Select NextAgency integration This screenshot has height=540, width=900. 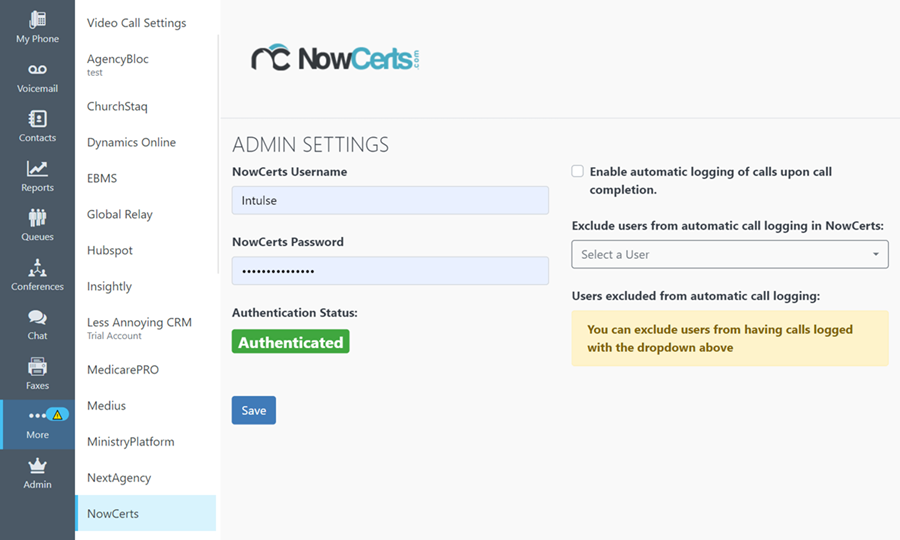[x=119, y=478]
